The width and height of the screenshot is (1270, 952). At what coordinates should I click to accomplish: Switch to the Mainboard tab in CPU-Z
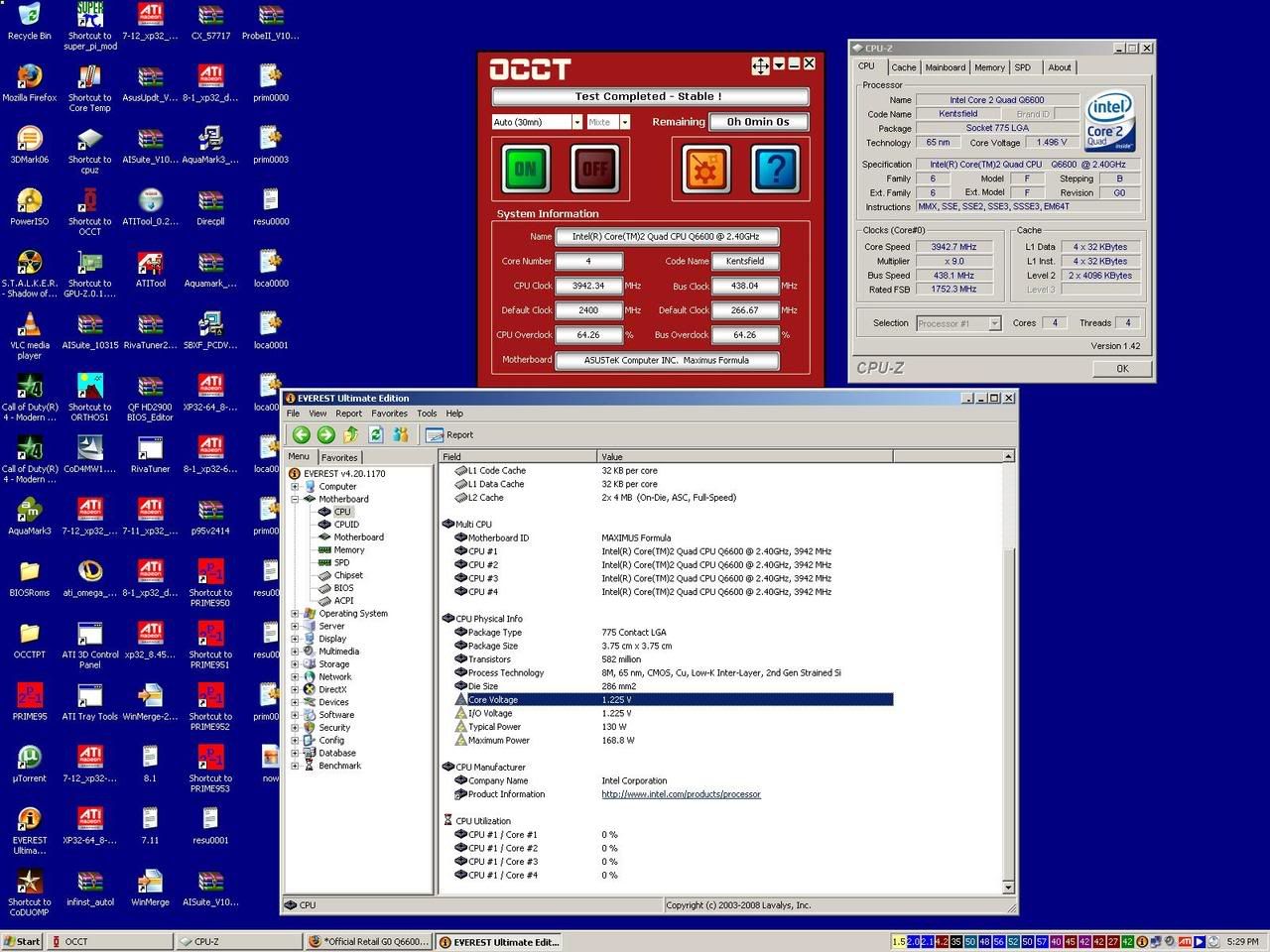pyautogui.click(x=945, y=67)
